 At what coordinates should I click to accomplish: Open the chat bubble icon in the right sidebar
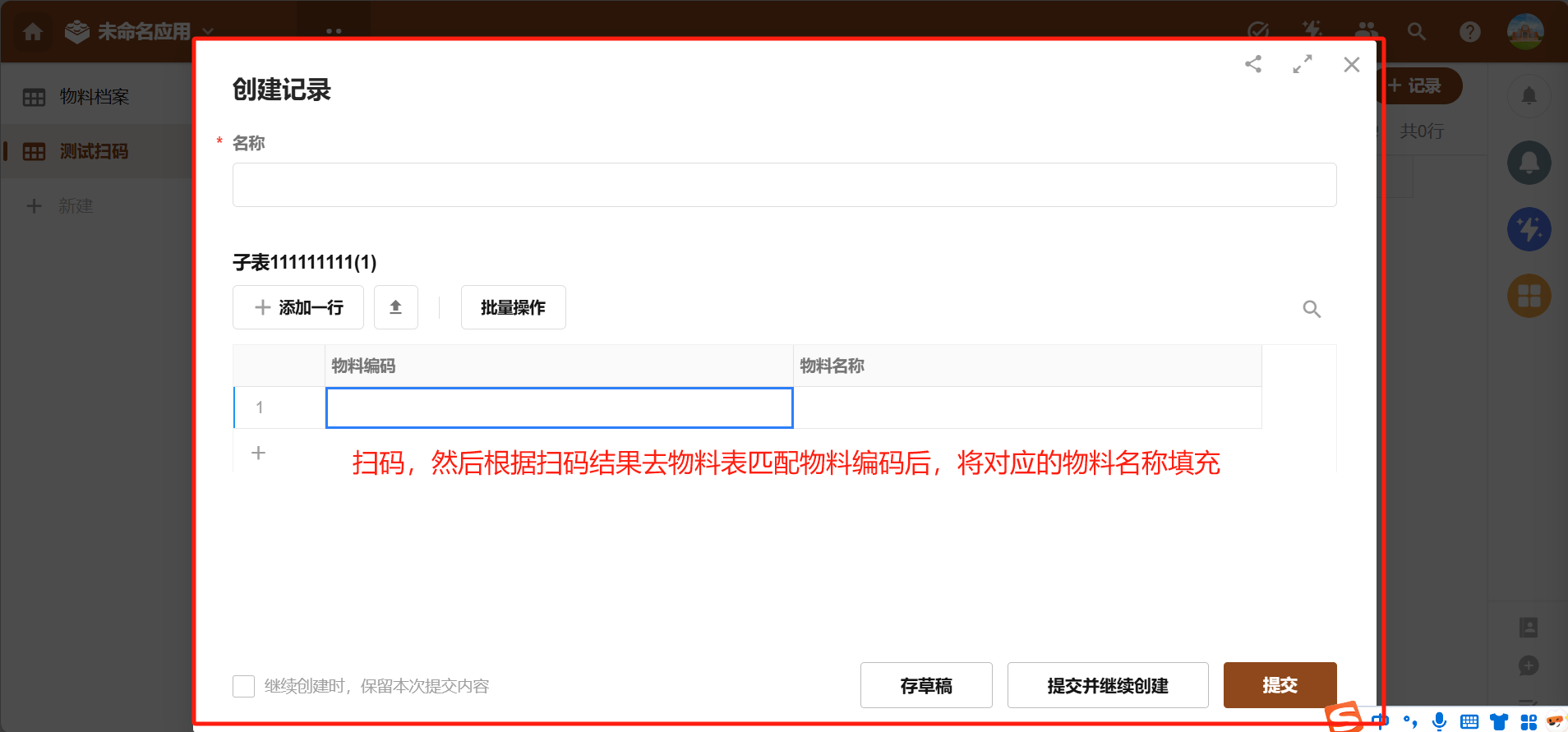pyautogui.click(x=1529, y=665)
